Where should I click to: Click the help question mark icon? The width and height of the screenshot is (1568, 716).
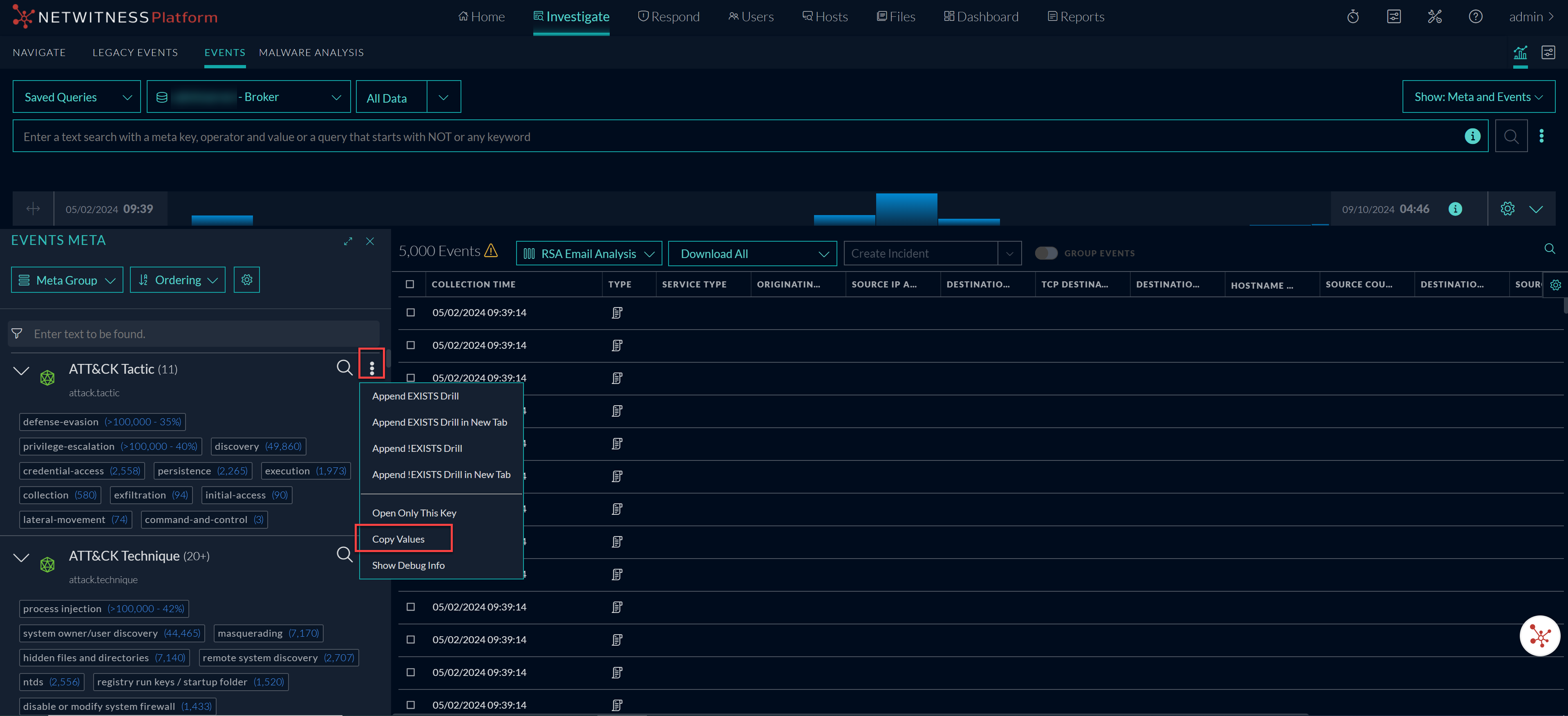pos(1475,16)
